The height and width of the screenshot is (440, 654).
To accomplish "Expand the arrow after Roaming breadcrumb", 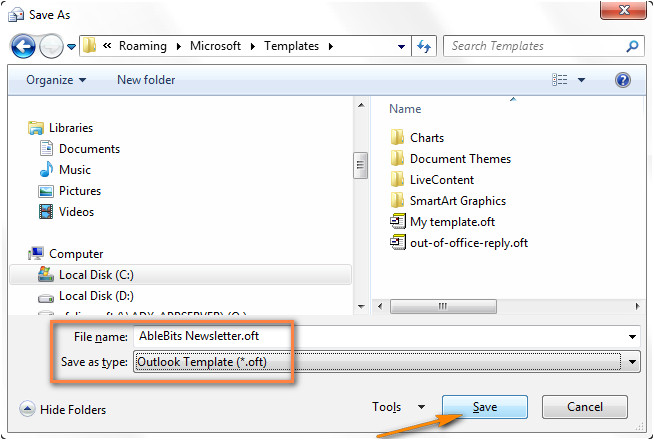I will 179,46.
